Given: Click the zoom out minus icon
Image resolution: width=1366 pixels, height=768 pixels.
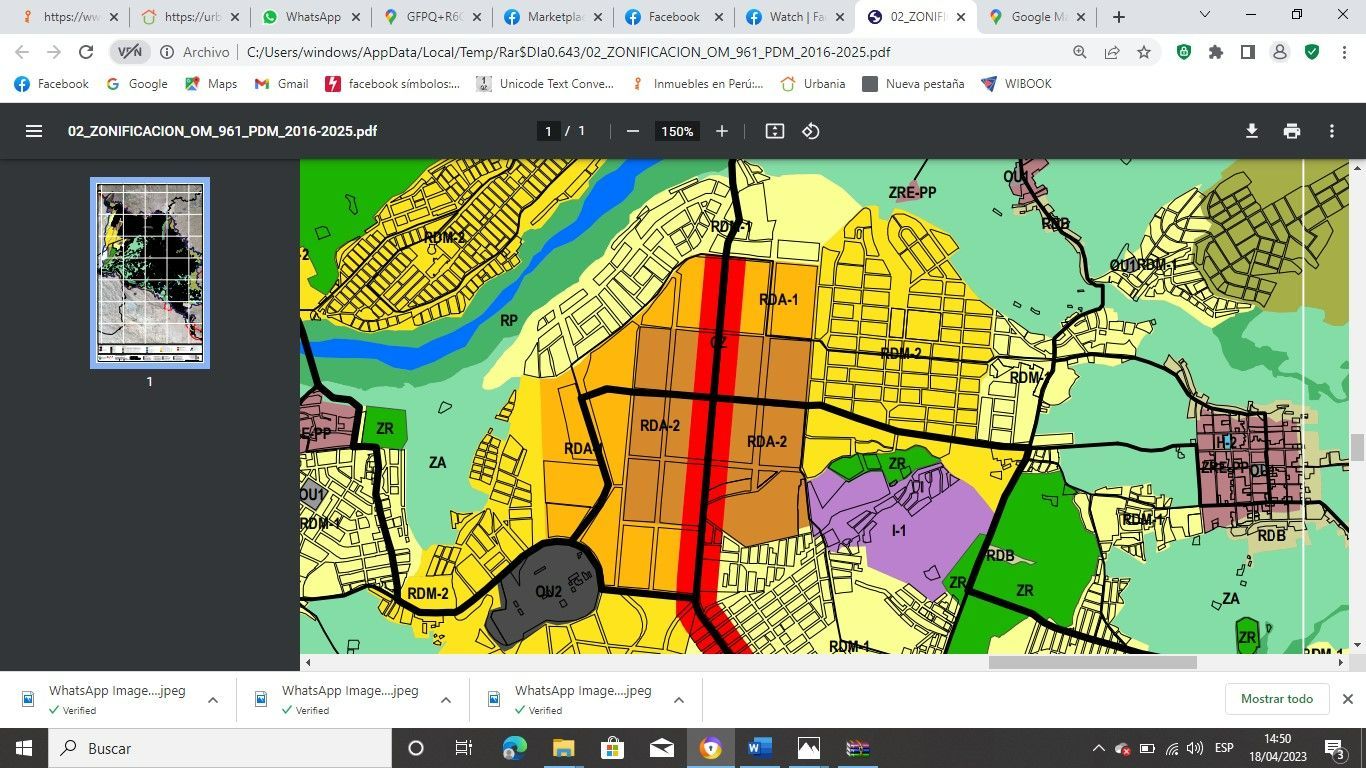Looking at the screenshot, I should coord(632,131).
